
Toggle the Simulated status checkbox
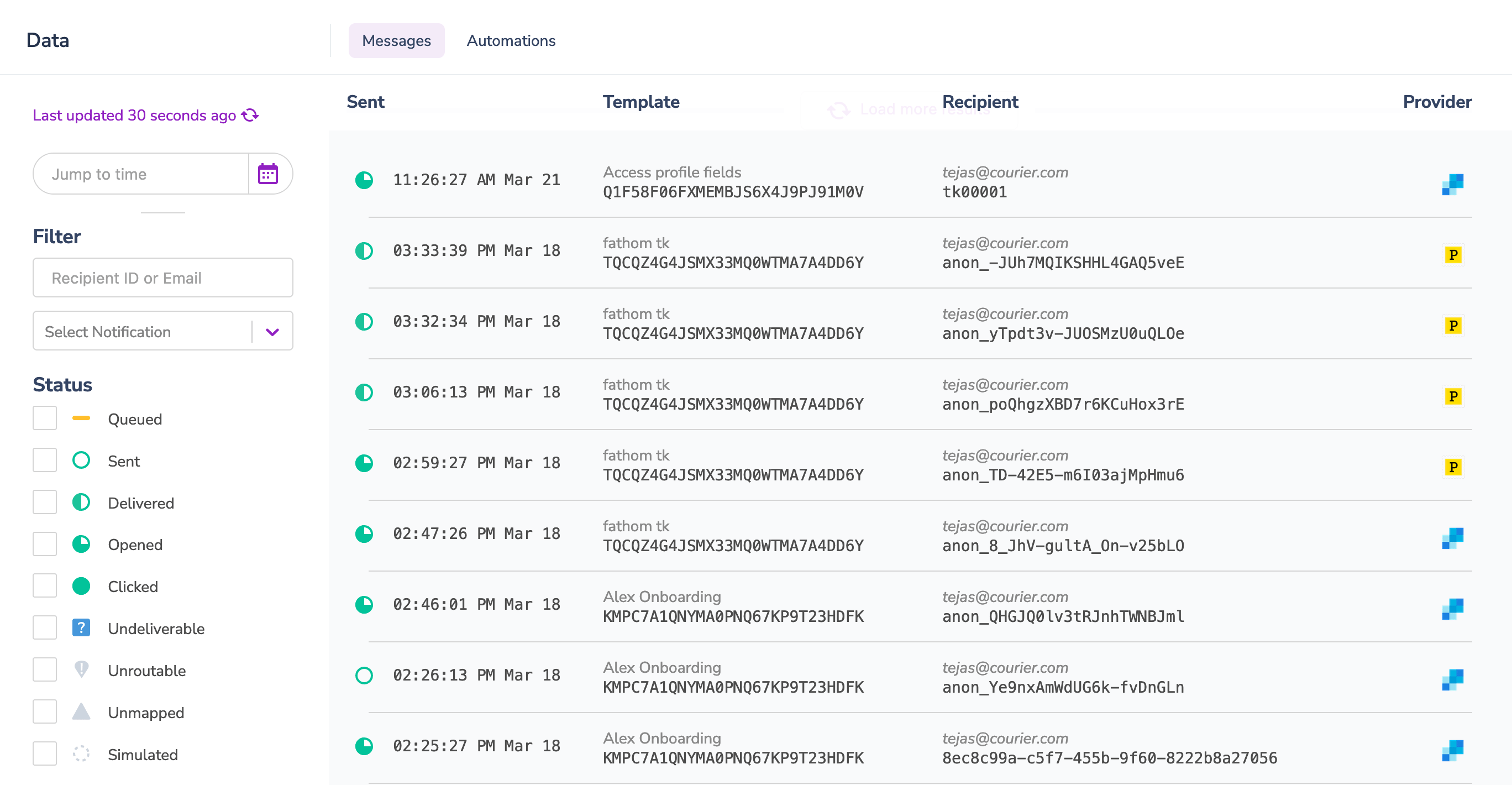[x=45, y=754]
